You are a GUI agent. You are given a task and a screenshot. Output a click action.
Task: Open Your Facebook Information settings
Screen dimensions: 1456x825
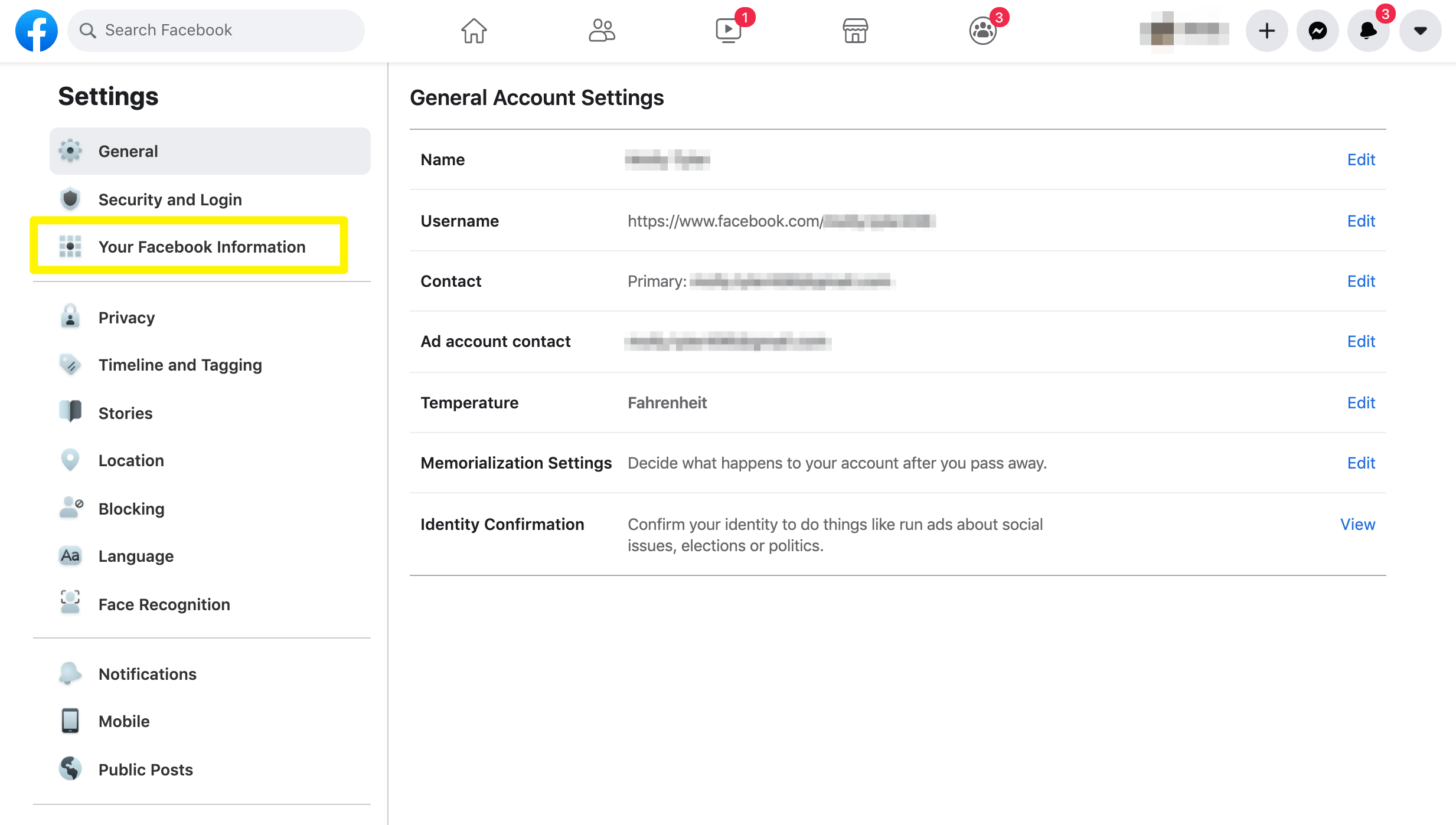pos(202,247)
